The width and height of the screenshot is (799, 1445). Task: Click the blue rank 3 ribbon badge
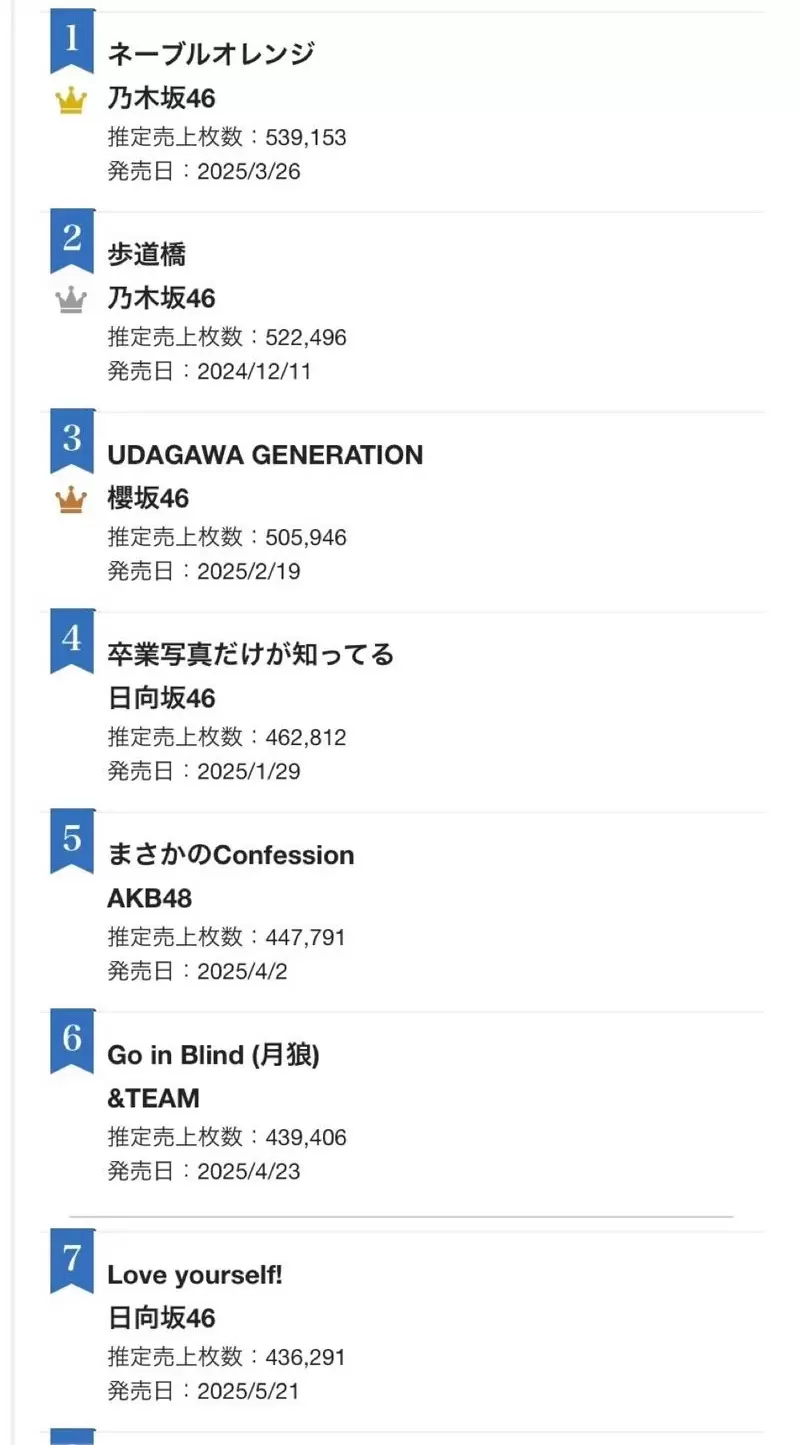click(72, 441)
